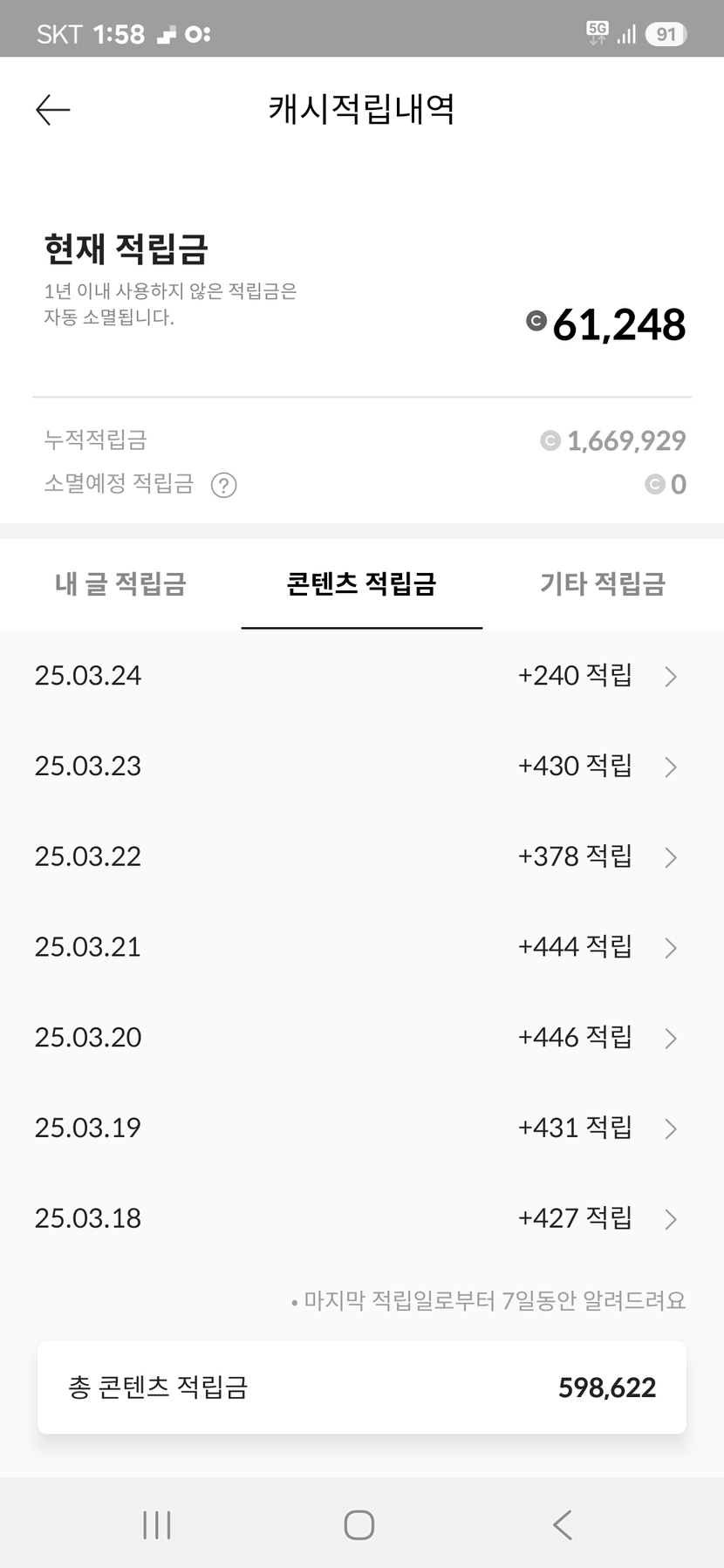Tap the battery indicator in status bar
This screenshot has width=724, height=1568.
[x=666, y=34]
